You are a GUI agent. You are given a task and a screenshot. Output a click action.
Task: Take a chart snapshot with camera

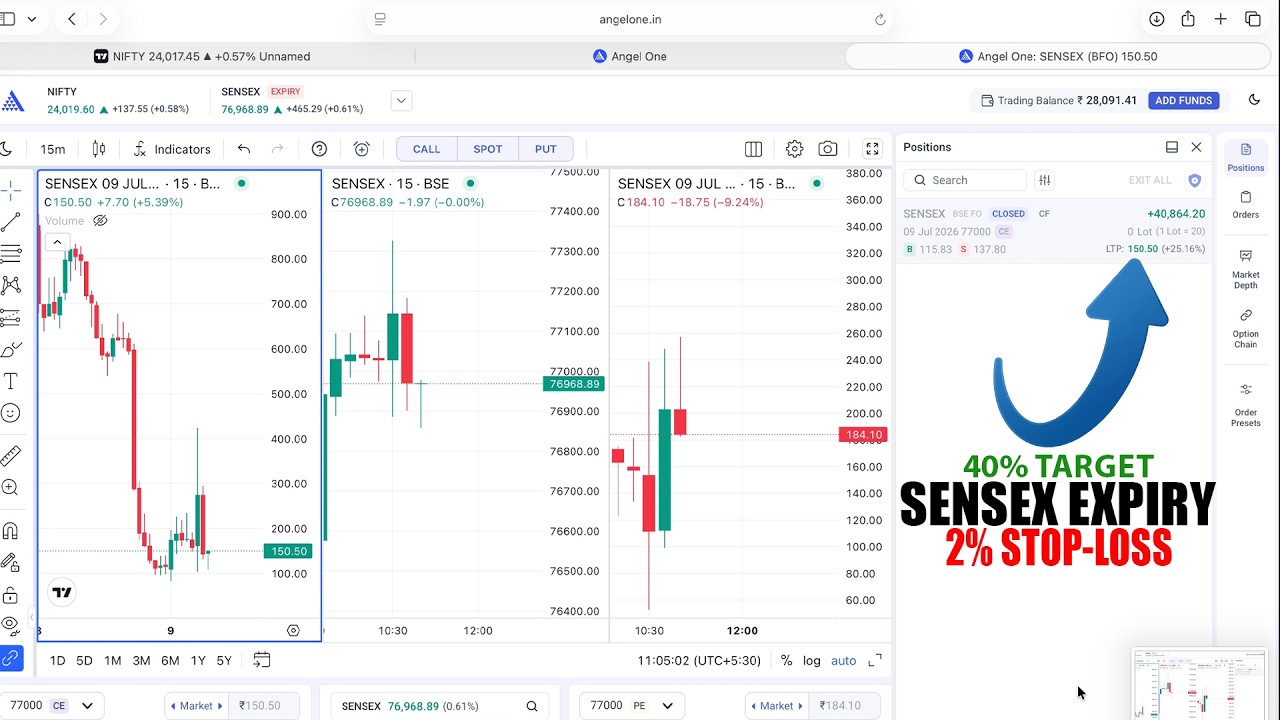pyautogui.click(x=828, y=149)
